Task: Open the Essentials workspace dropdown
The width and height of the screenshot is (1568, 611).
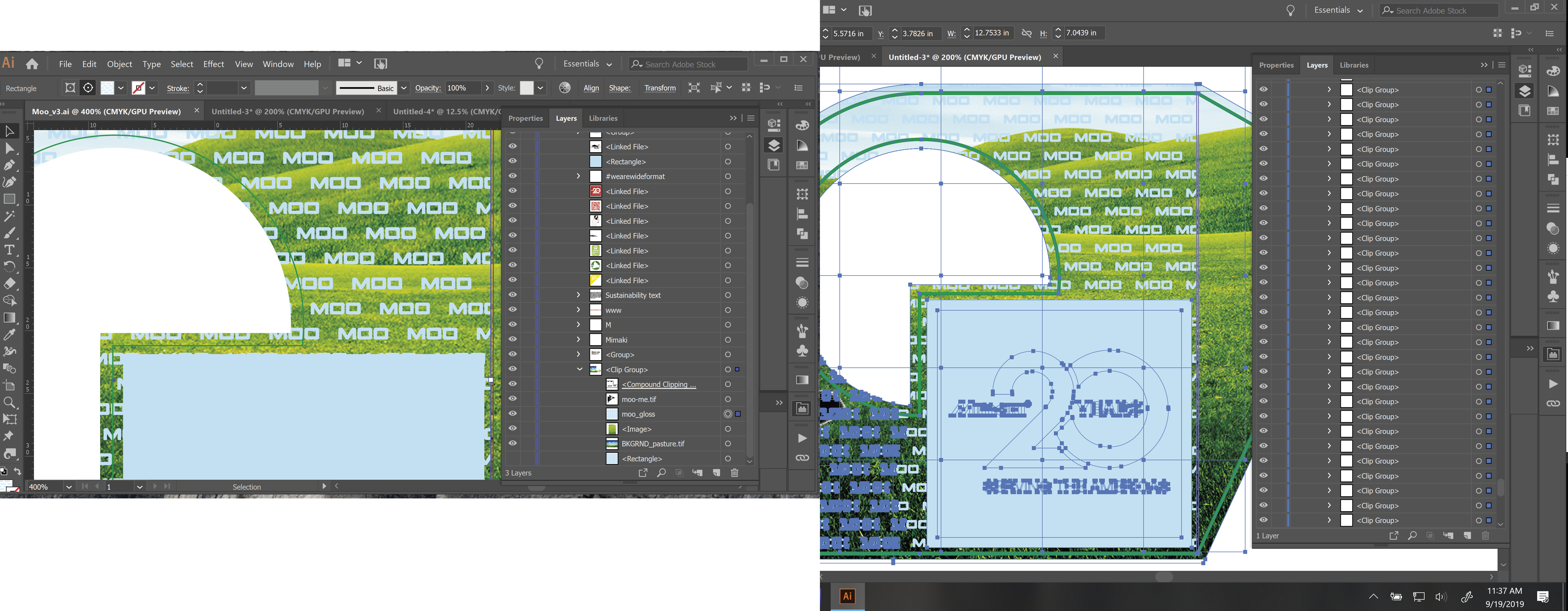Action: pyautogui.click(x=587, y=64)
